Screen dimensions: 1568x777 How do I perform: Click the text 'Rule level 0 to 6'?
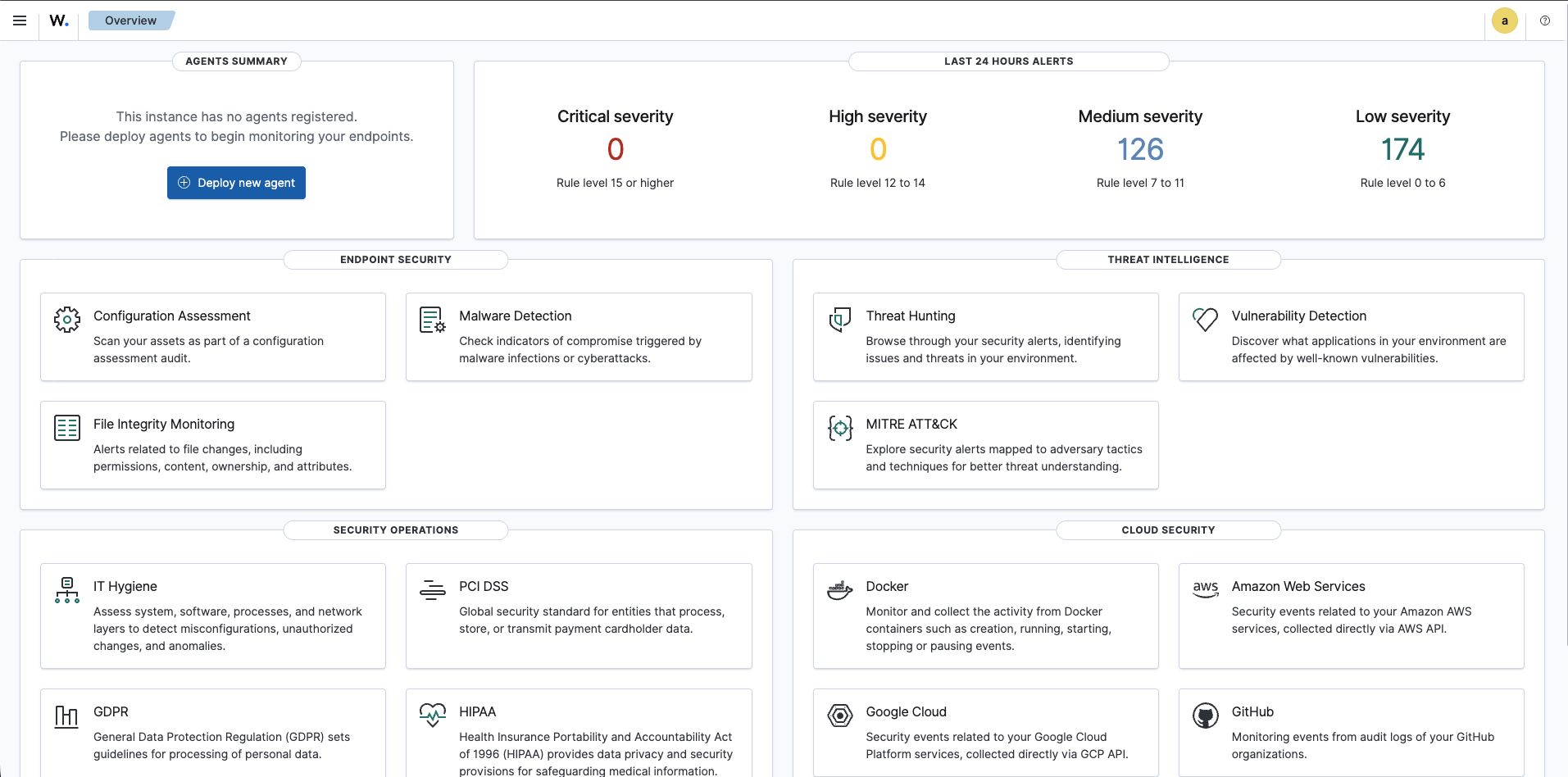pos(1402,183)
